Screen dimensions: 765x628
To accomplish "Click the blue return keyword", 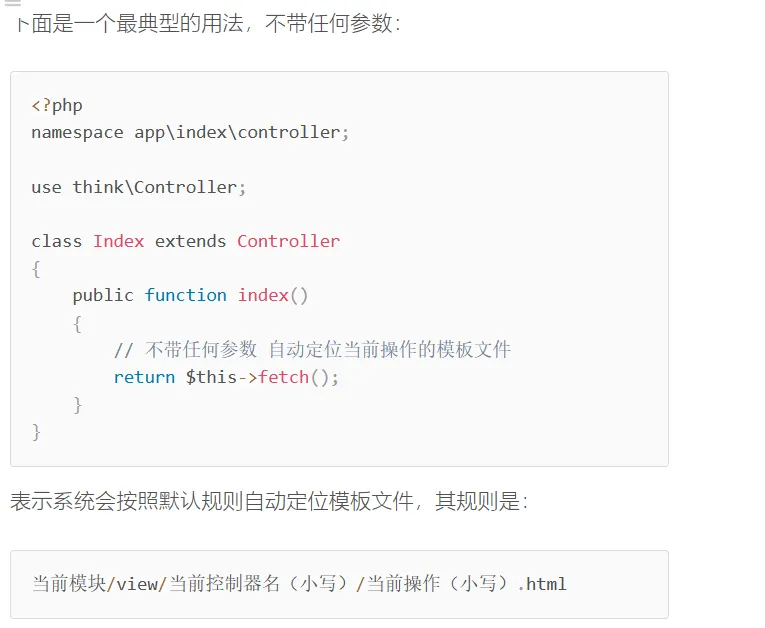I will point(144,377).
